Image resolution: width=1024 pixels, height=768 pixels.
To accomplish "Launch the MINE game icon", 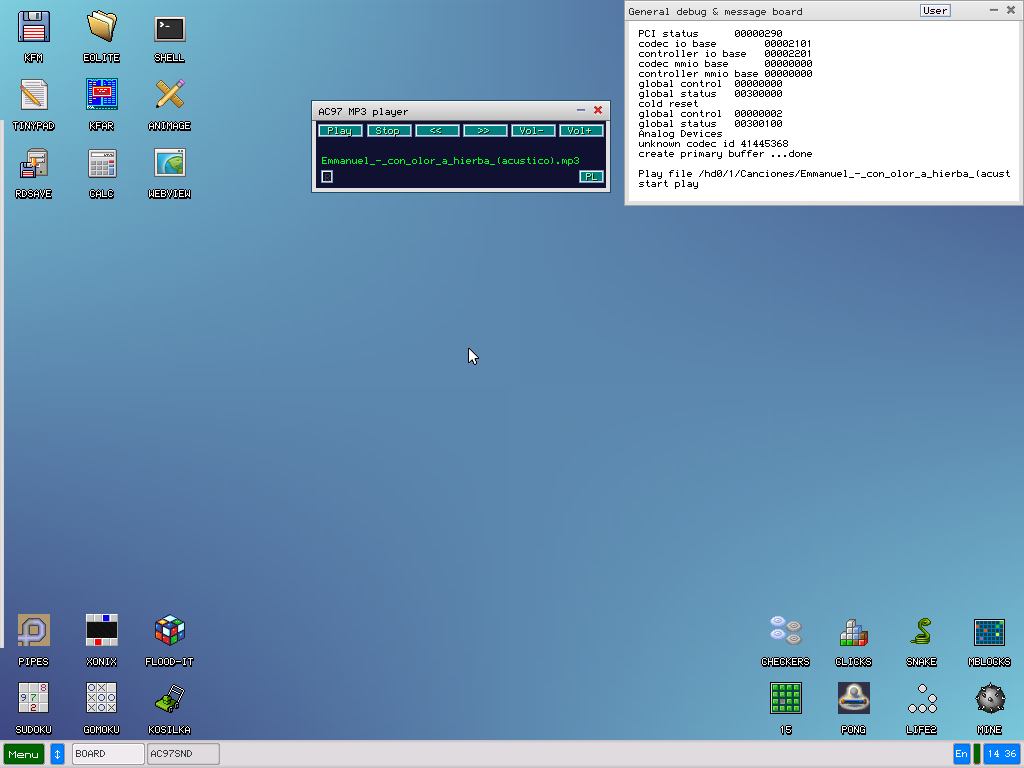I will (x=989, y=699).
